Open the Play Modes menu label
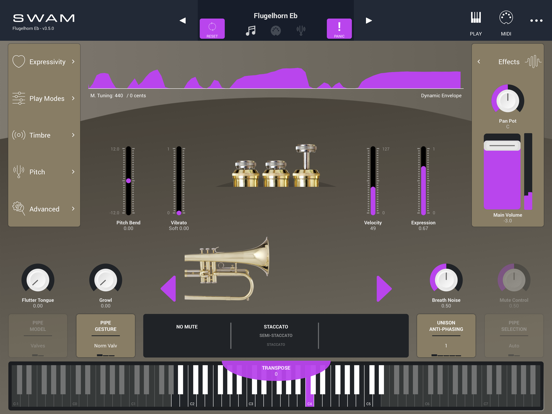This screenshot has height=414, width=552. click(x=47, y=99)
